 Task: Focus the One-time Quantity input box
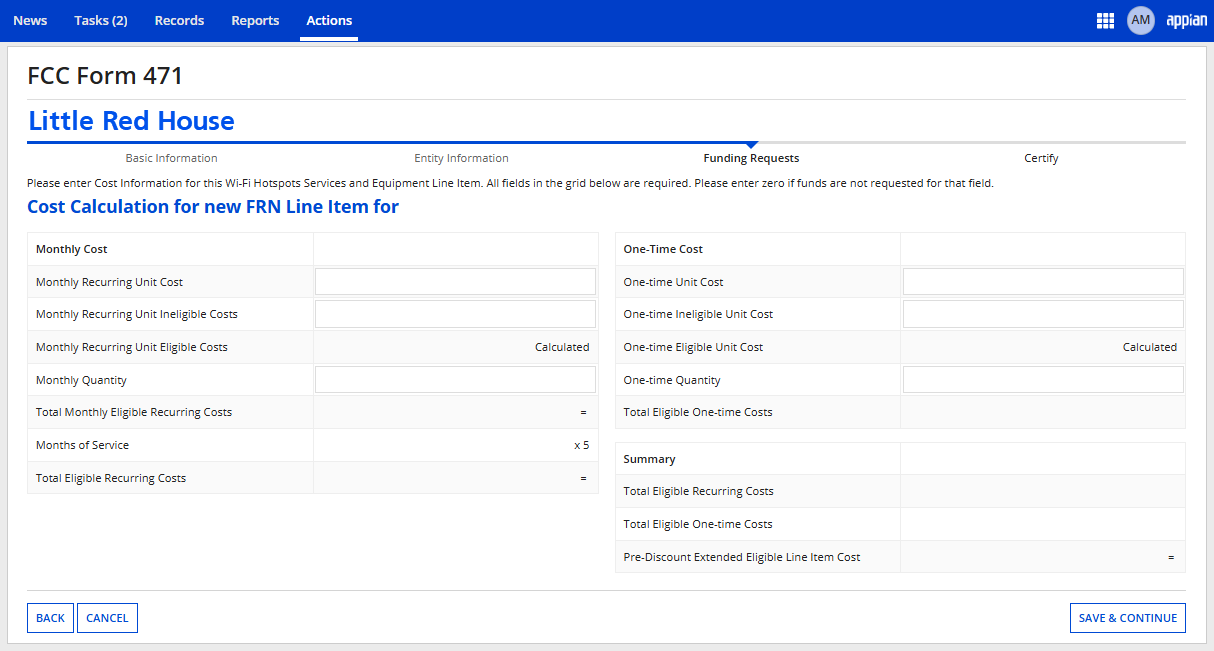pos(1043,380)
